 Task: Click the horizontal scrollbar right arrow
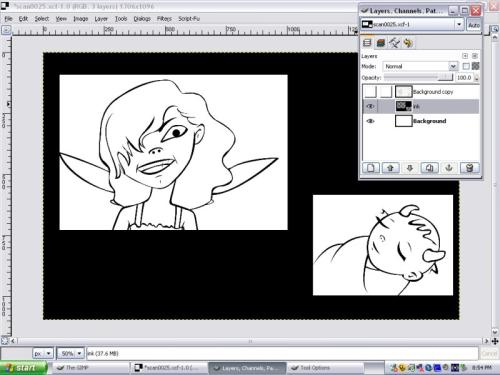486,341
